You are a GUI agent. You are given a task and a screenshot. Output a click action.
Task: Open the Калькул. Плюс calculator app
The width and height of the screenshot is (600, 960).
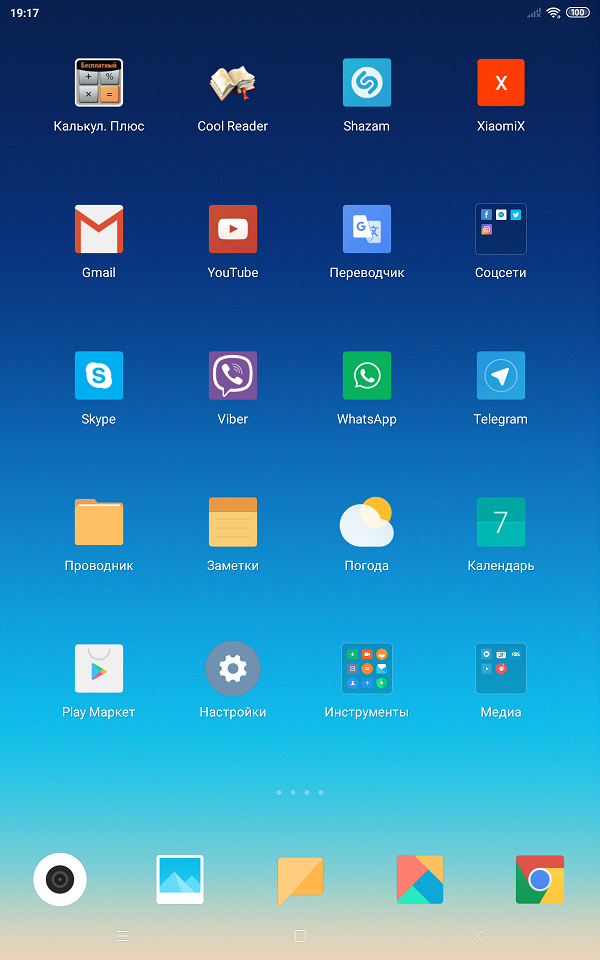pyautogui.click(x=99, y=83)
